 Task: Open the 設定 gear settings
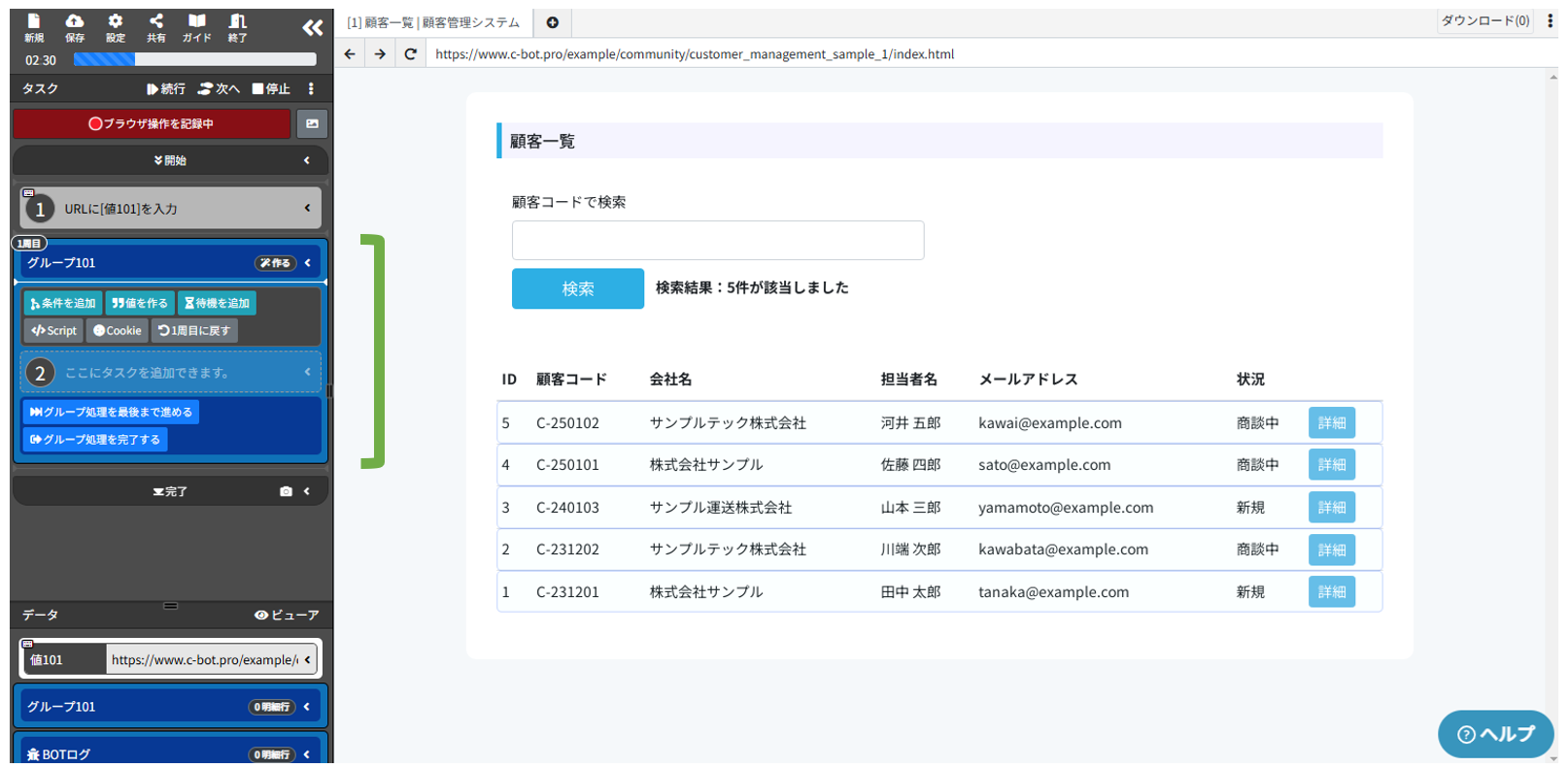[x=116, y=27]
